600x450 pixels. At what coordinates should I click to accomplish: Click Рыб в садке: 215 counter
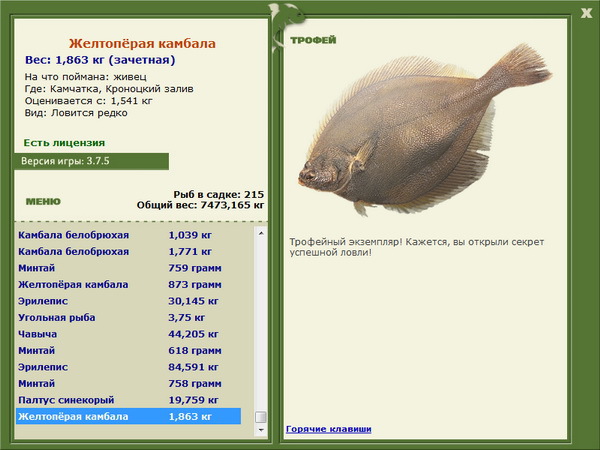point(218,194)
